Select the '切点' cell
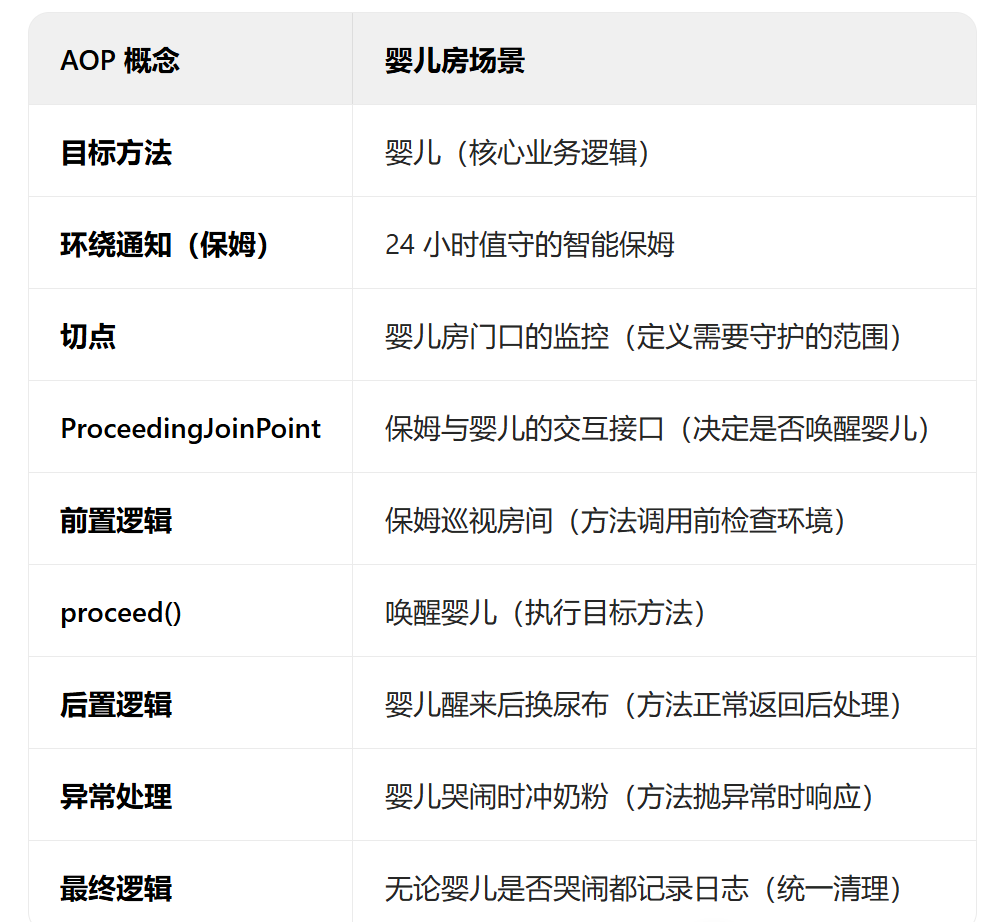Image resolution: width=999 pixels, height=922 pixels. point(190,335)
